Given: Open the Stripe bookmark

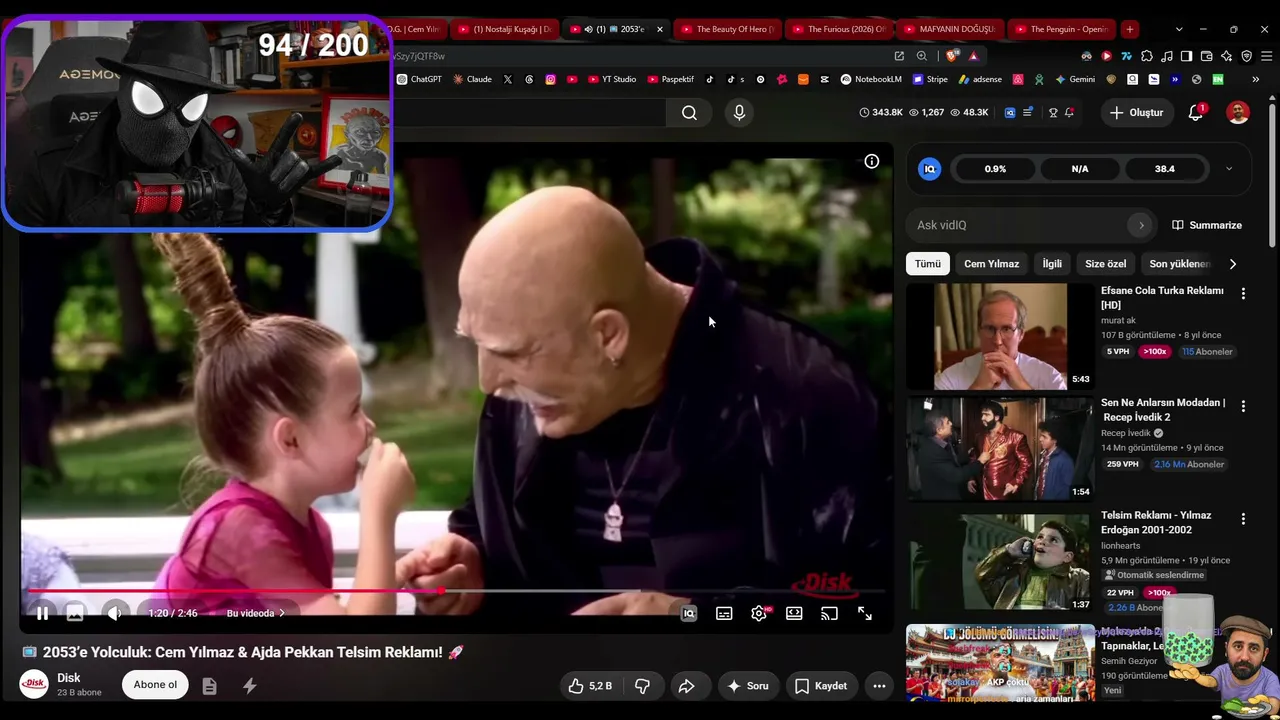Looking at the screenshot, I should click(x=930, y=79).
